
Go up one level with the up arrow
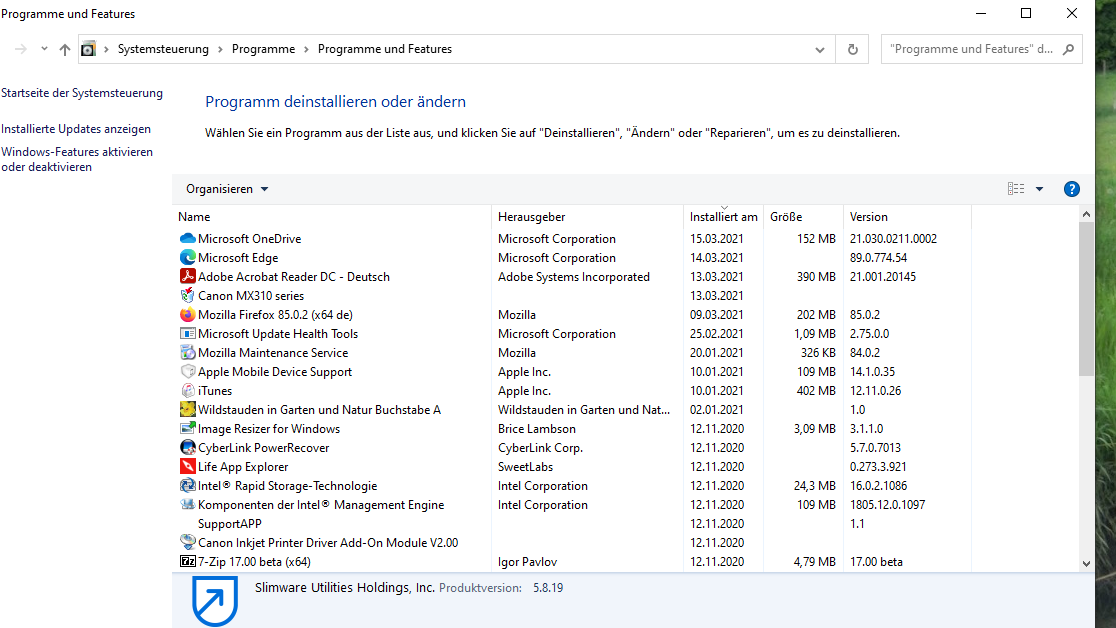65,49
